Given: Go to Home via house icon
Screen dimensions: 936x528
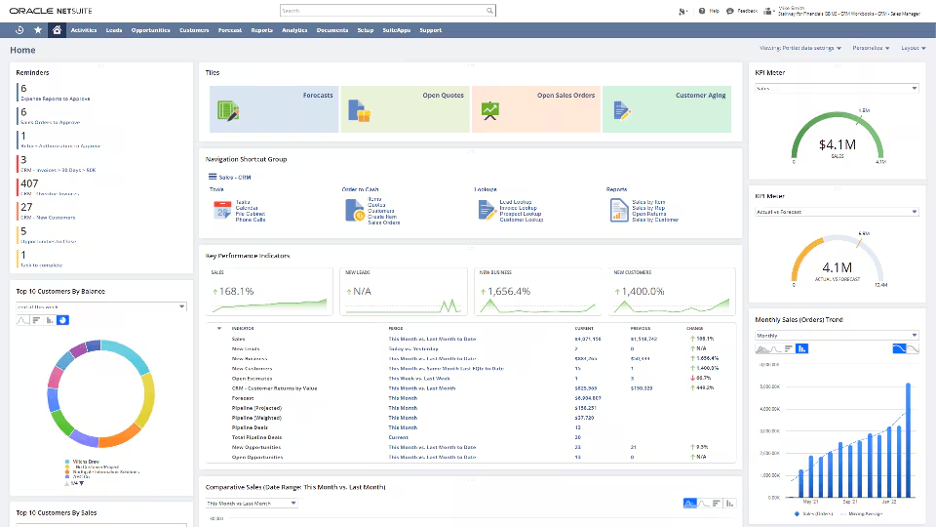Looking at the screenshot, I should click(x=57, y=30).
